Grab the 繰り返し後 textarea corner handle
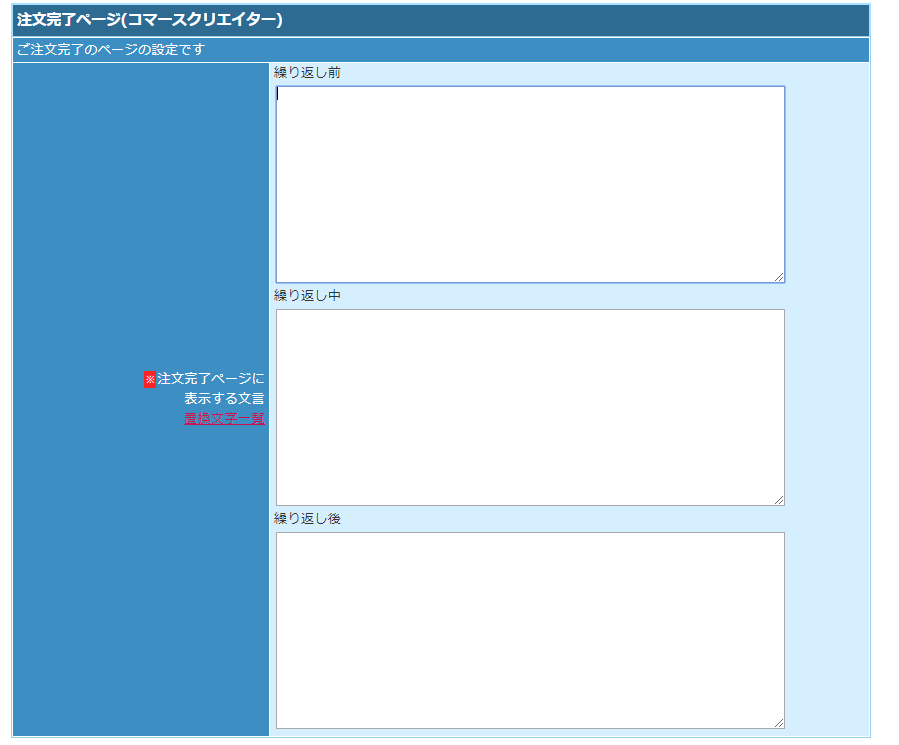This screenshot has height=745, width=899. [779, 723]
